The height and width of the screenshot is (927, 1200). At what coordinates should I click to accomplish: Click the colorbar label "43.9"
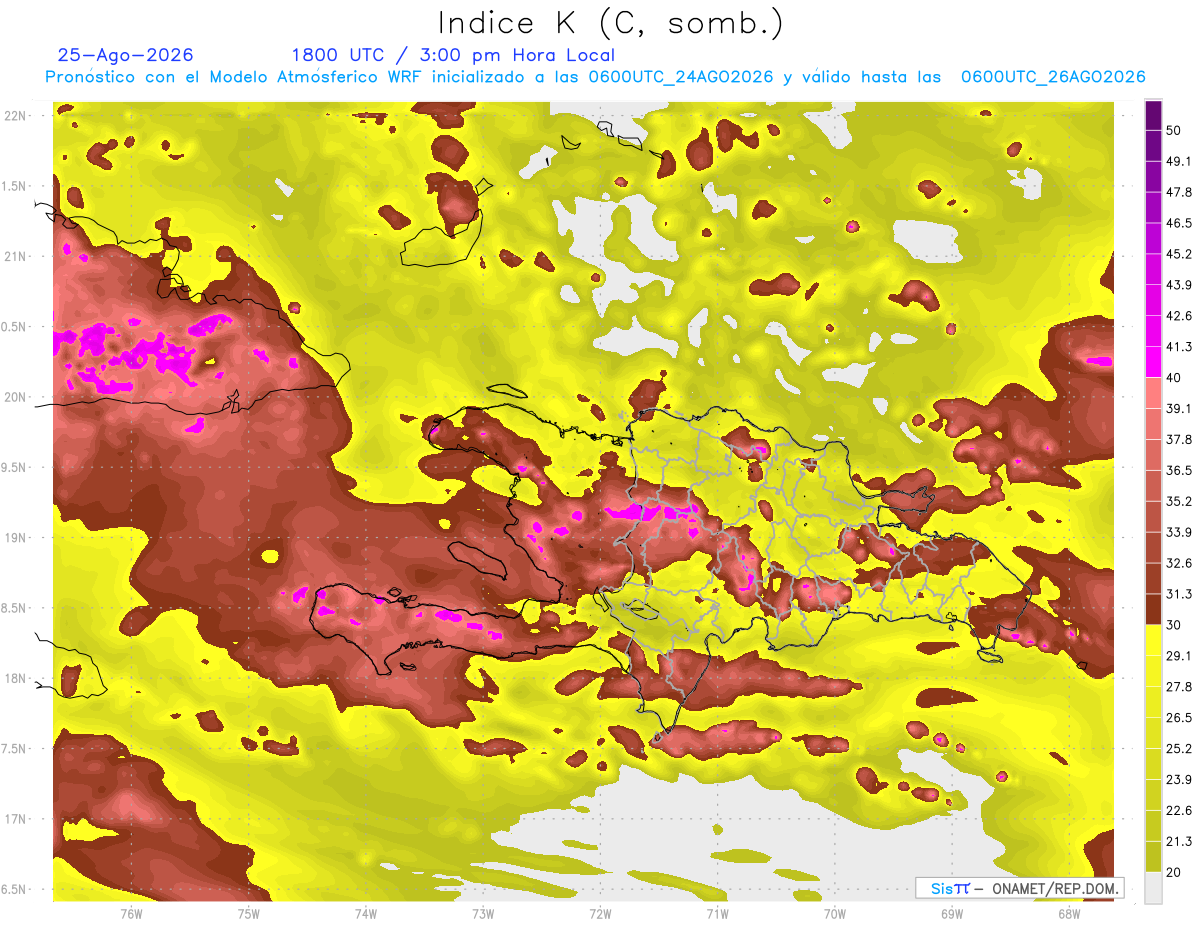click(x=1179, y=285)
